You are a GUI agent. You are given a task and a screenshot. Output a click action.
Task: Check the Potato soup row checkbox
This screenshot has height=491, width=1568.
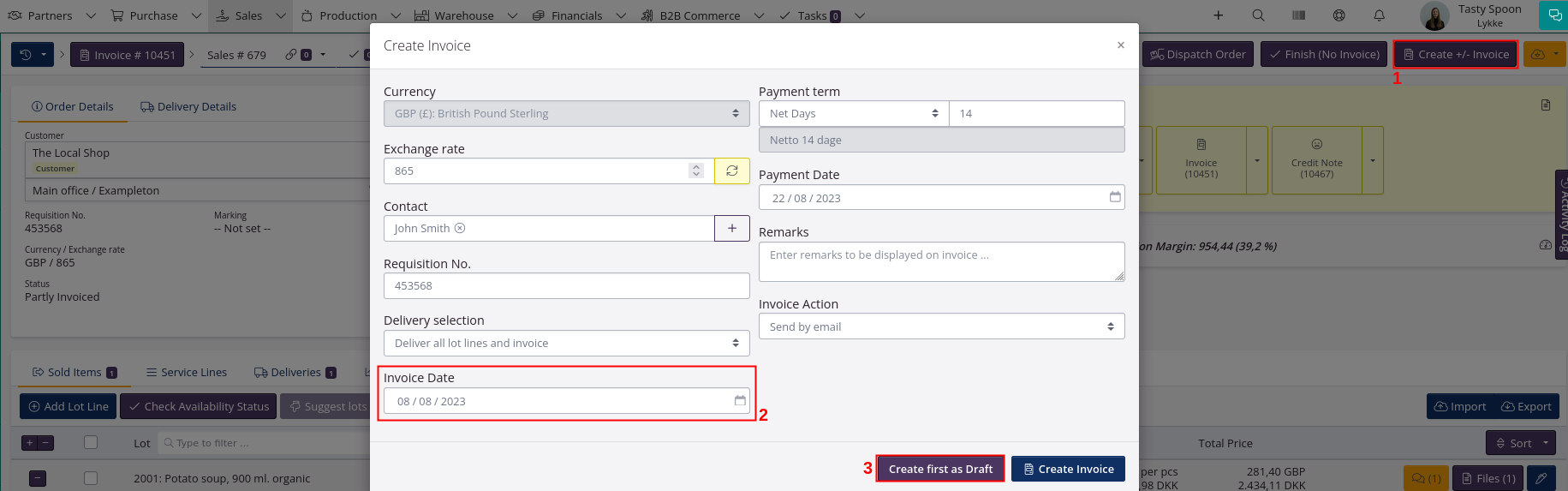pos(91,478)
